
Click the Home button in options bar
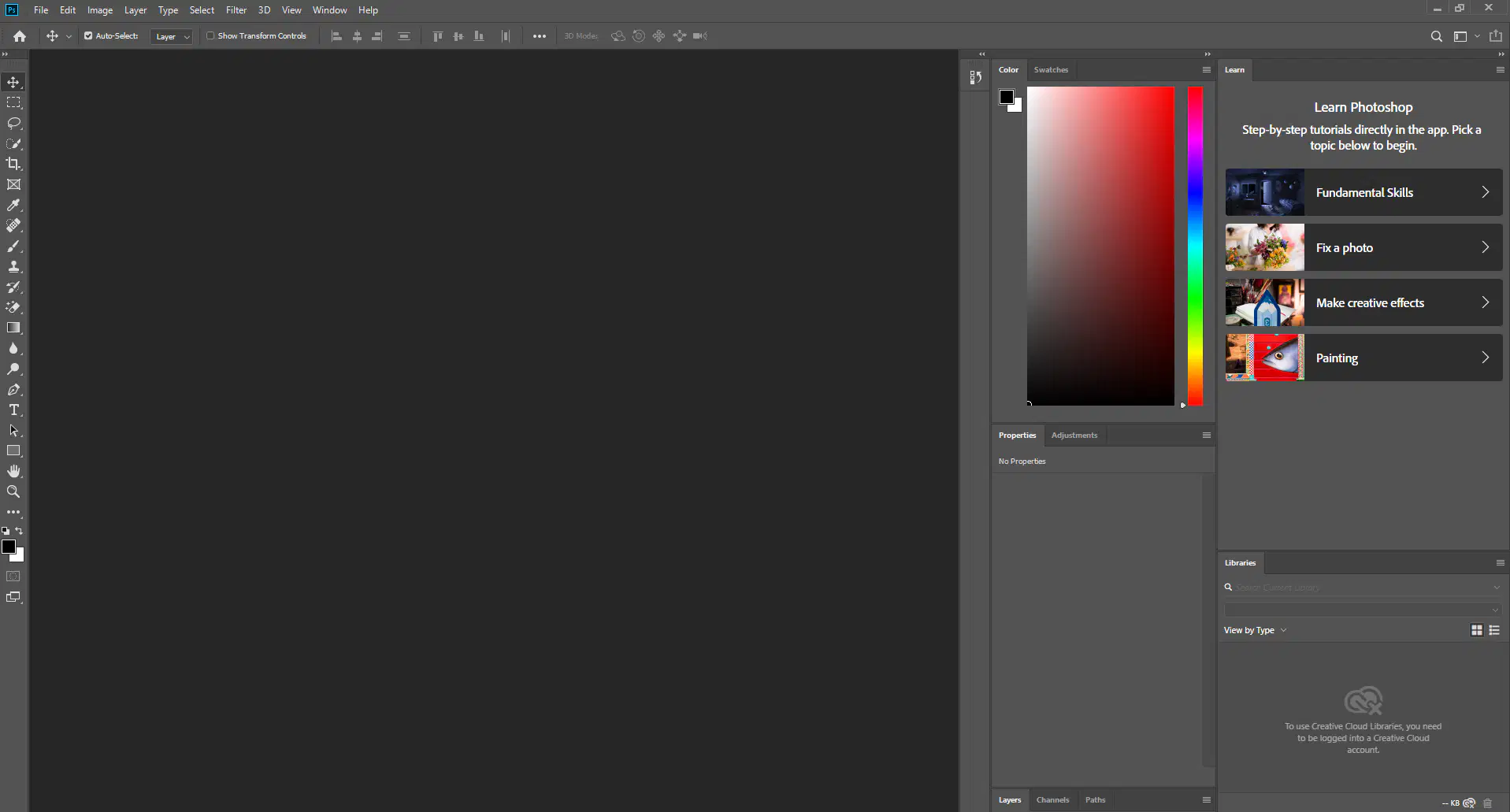click(20, 36)
